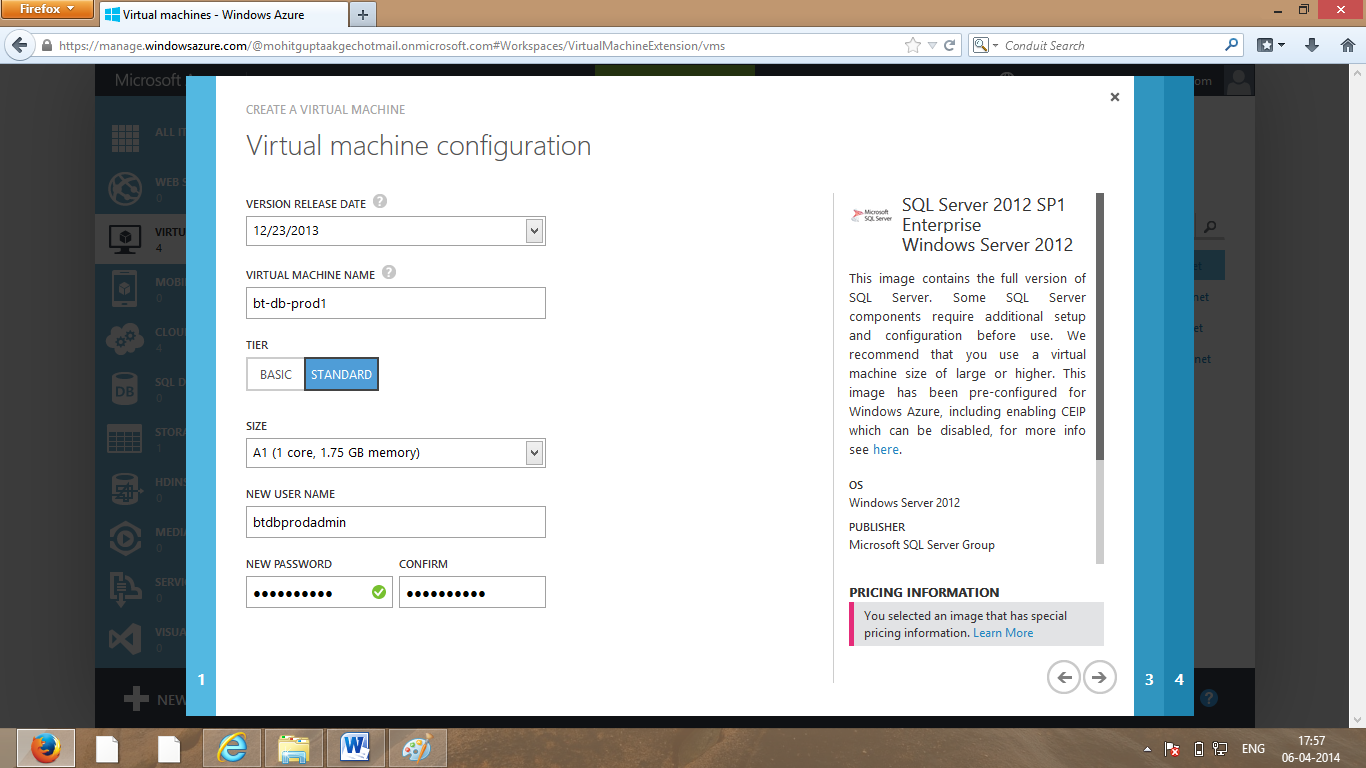Viewport: 1366px width, 768px height.
Task: Select Virtual Machines icon in Azure sidebar
Action: (125, 238)
